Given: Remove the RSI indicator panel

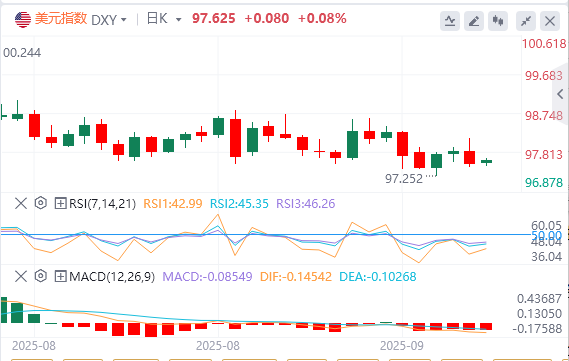Looking at the screenshot, I should [21, 203].
